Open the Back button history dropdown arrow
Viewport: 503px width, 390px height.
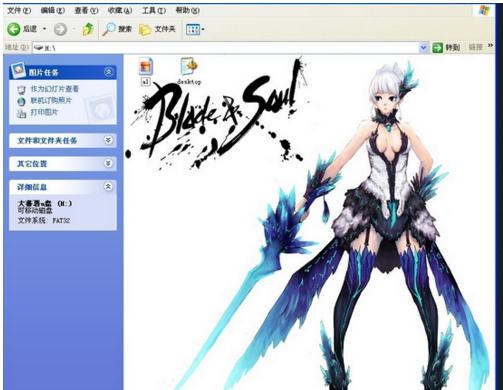[x=44, y=29]
